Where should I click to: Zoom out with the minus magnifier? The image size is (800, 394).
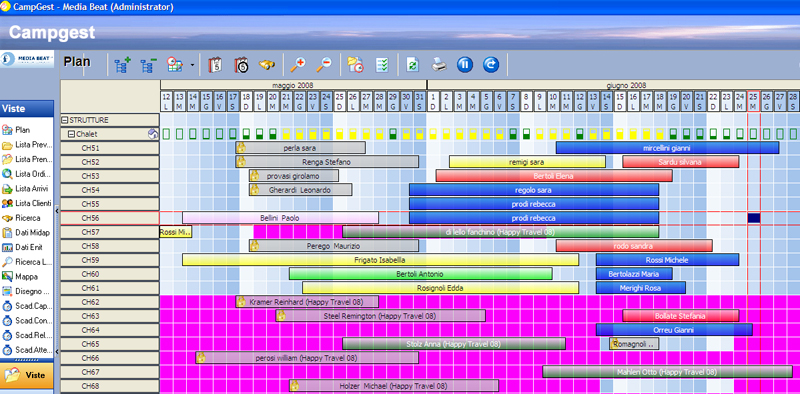coord(323,64)
